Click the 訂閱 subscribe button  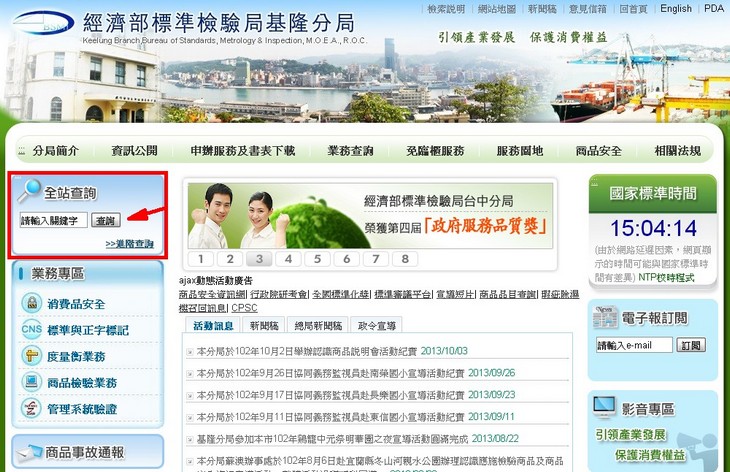coord(691,345)
